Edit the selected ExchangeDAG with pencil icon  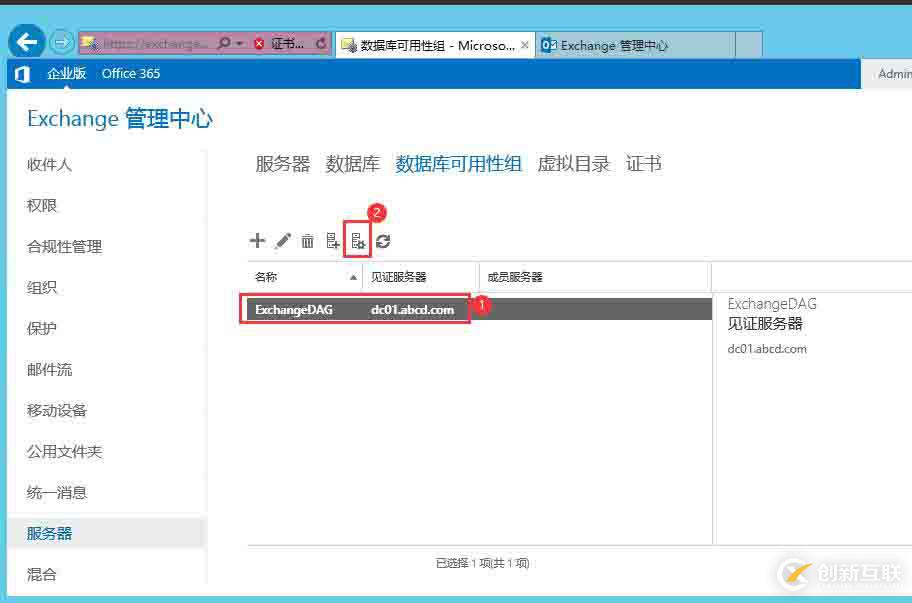click(282, 240)
